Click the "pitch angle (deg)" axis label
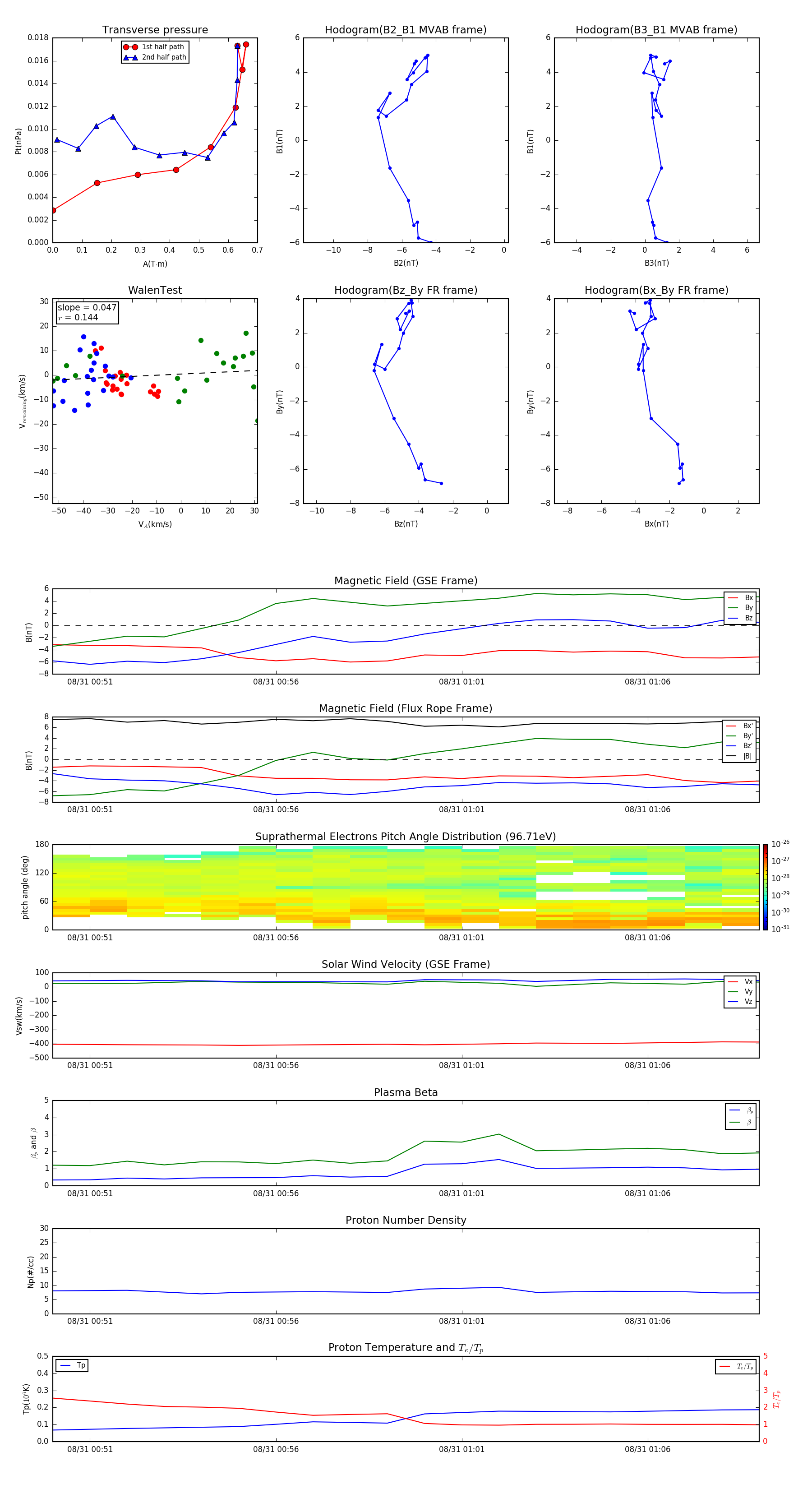The width and height of the screenshot is (812, 1489). point(25,887)
